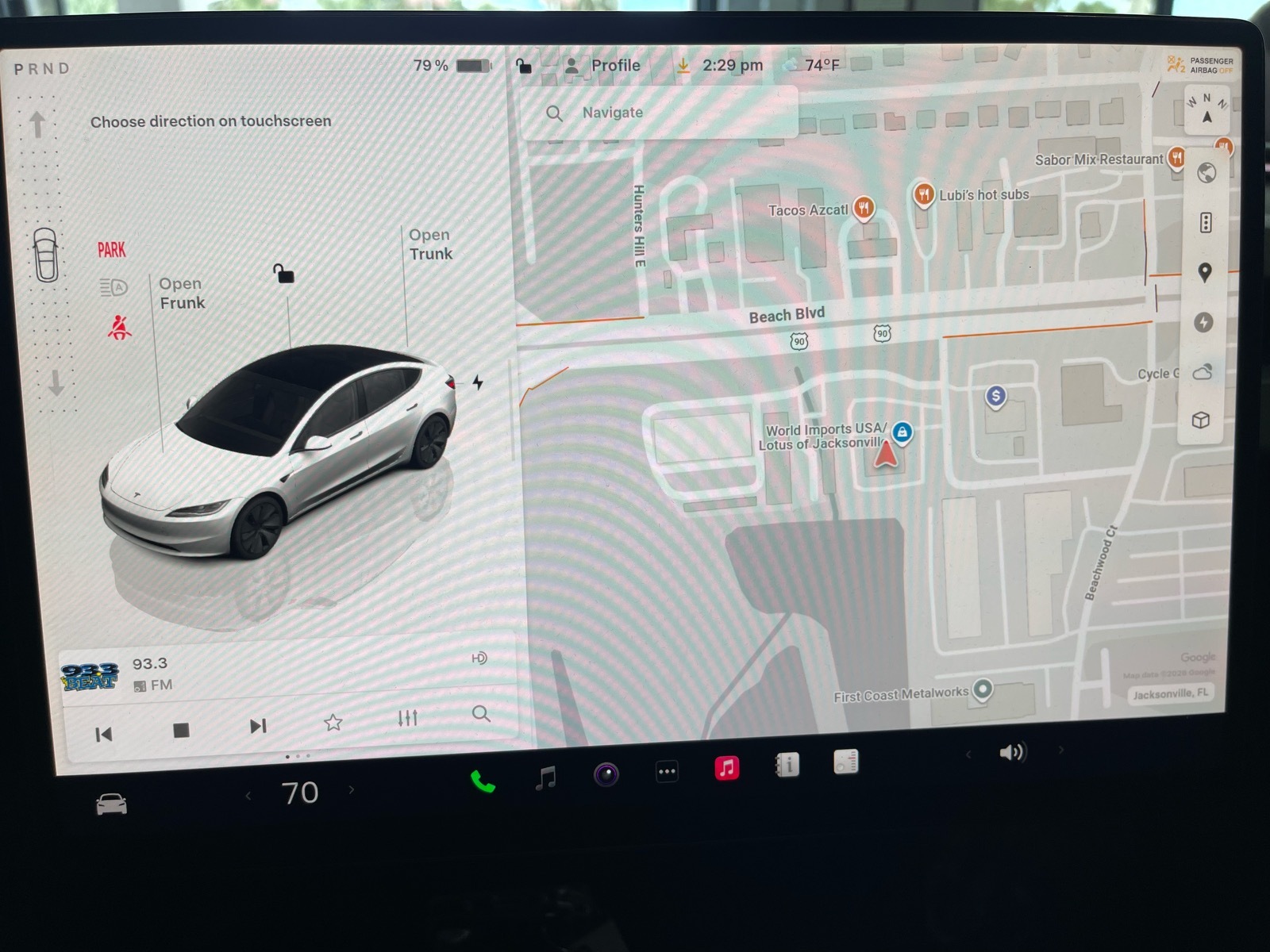Tap the volume speaker icon

(x=1013, y=752)
